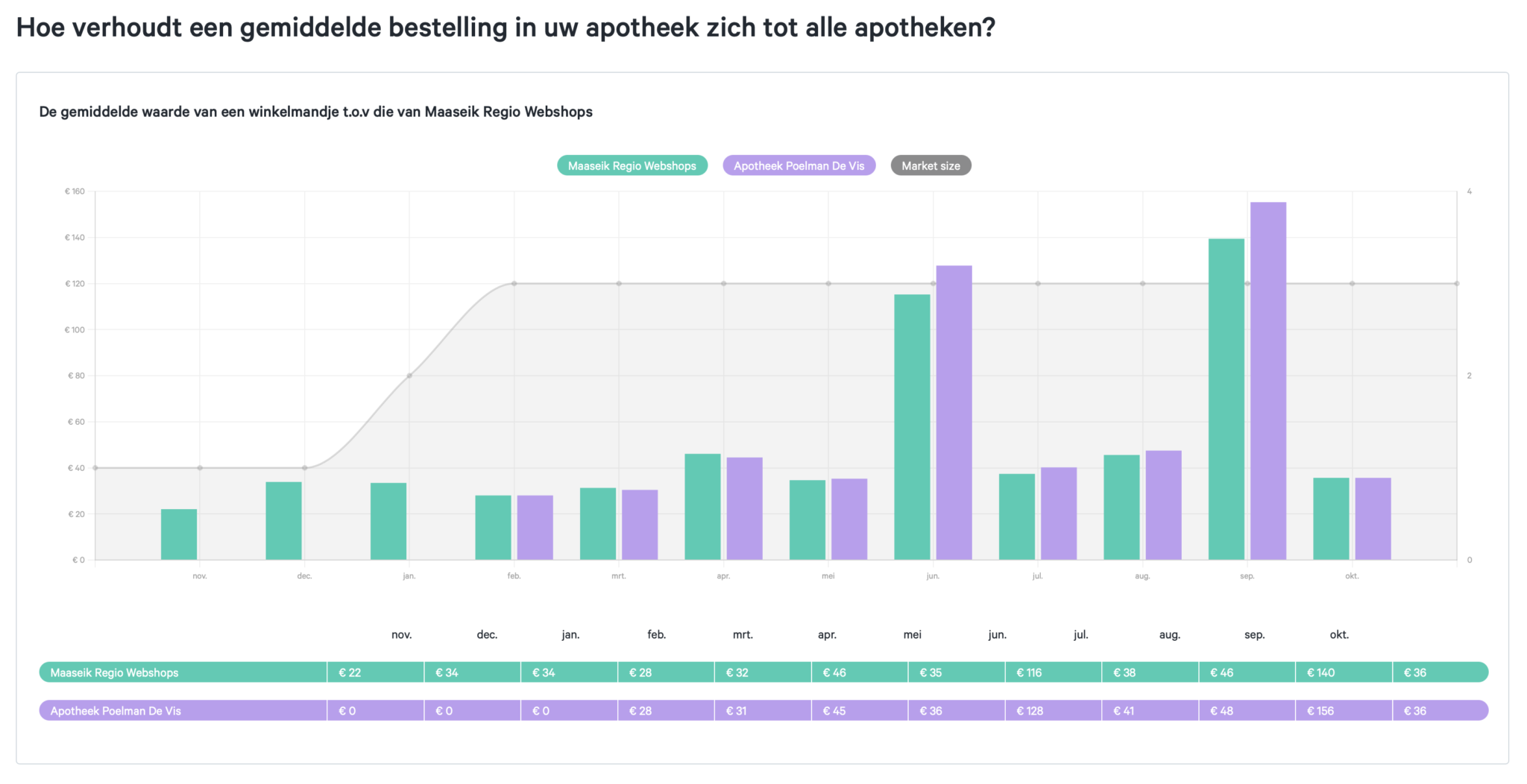Click the Market size data point above February
The image size is (1527, 784).
514,283
